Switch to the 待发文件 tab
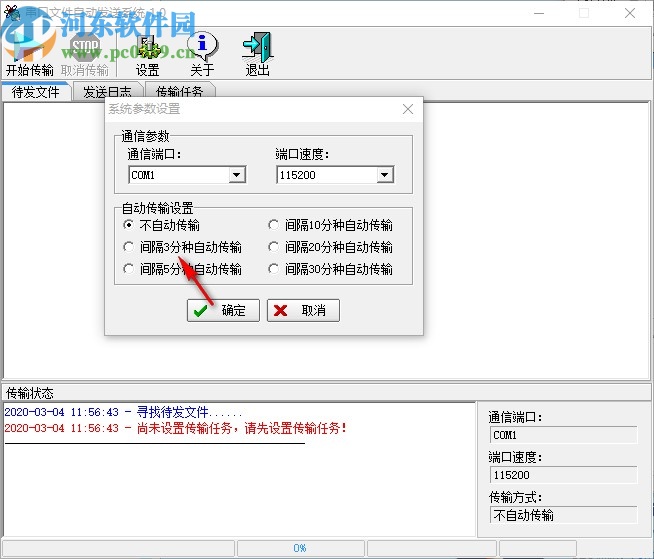The image size is (654, 559). pyautogui.click(x=35, y=92)
